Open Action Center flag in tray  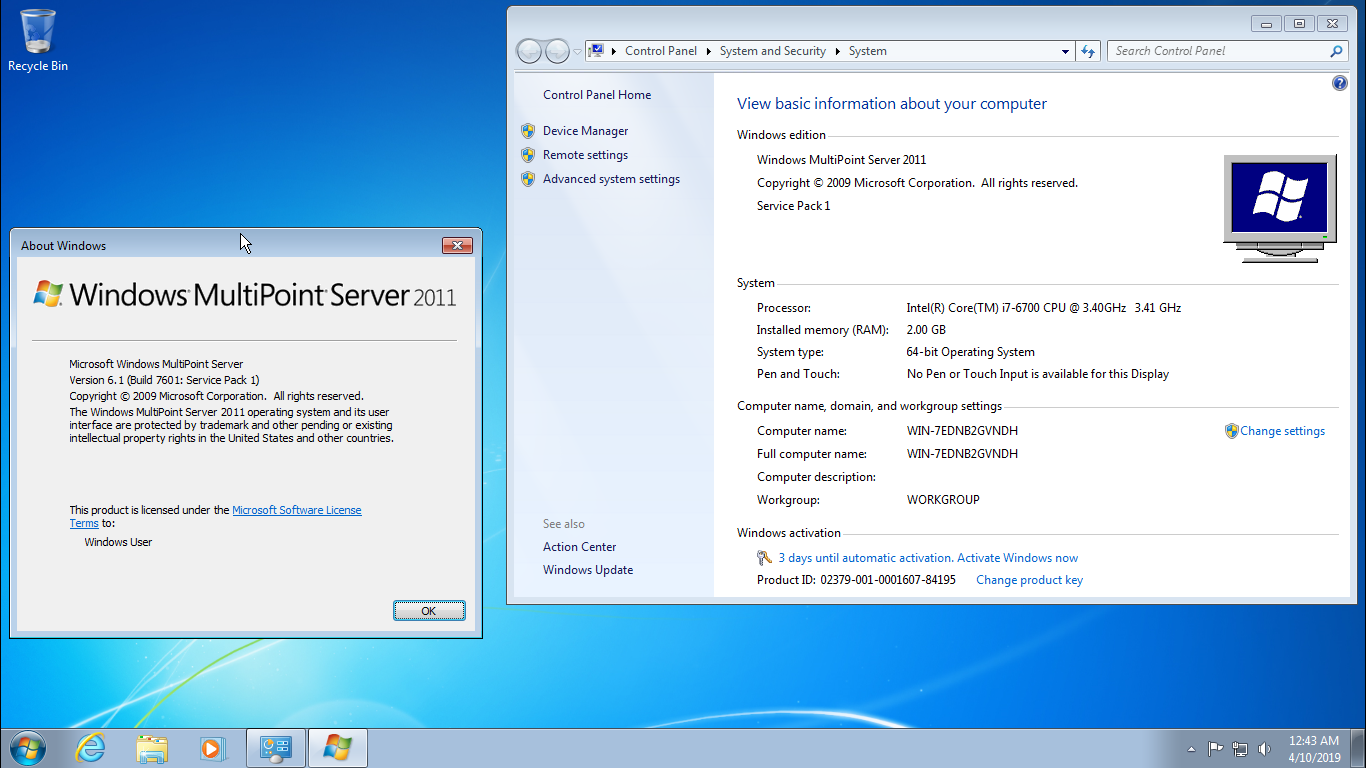tap(1216, 749)
